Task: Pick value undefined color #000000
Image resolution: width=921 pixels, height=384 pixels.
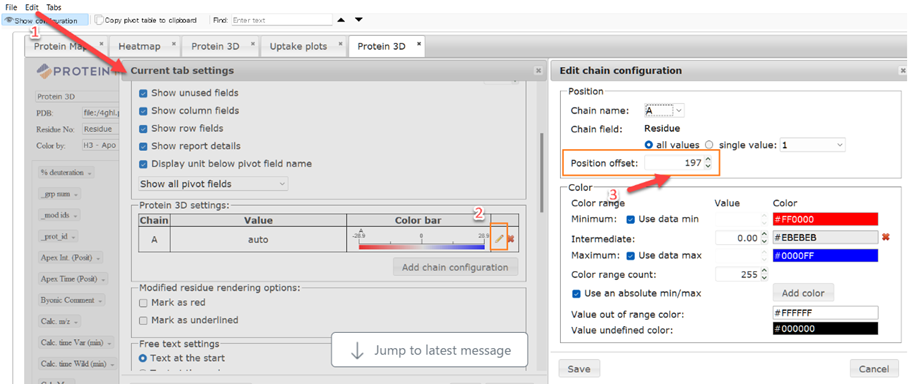Action: coord(825,329)
